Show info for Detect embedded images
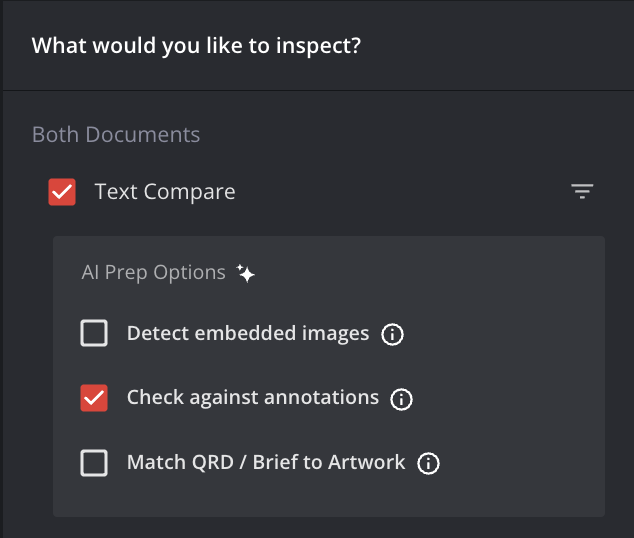The image size is (634, 538). (x=393, y=334)
